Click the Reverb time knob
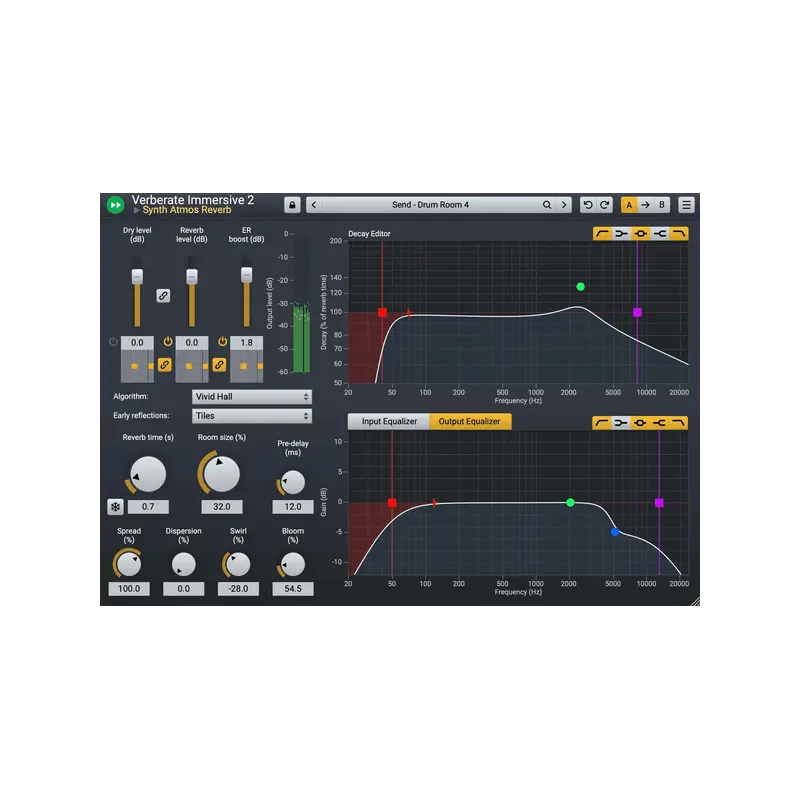This screenshot has height=800, width=800. (x=148, y=474)
